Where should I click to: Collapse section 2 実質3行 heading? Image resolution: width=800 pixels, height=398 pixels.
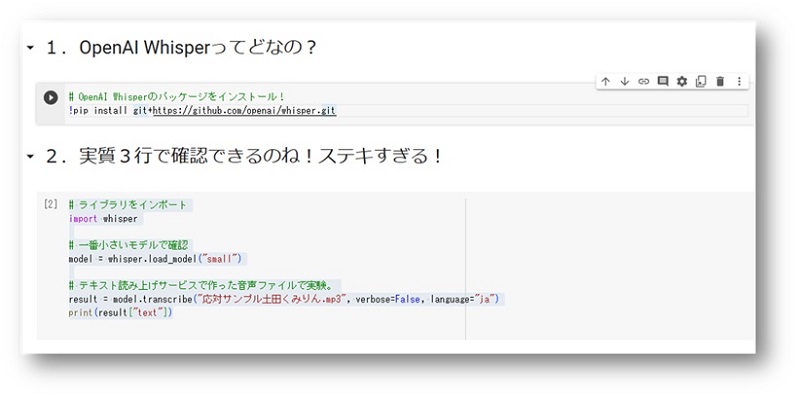tap(30, 157)
